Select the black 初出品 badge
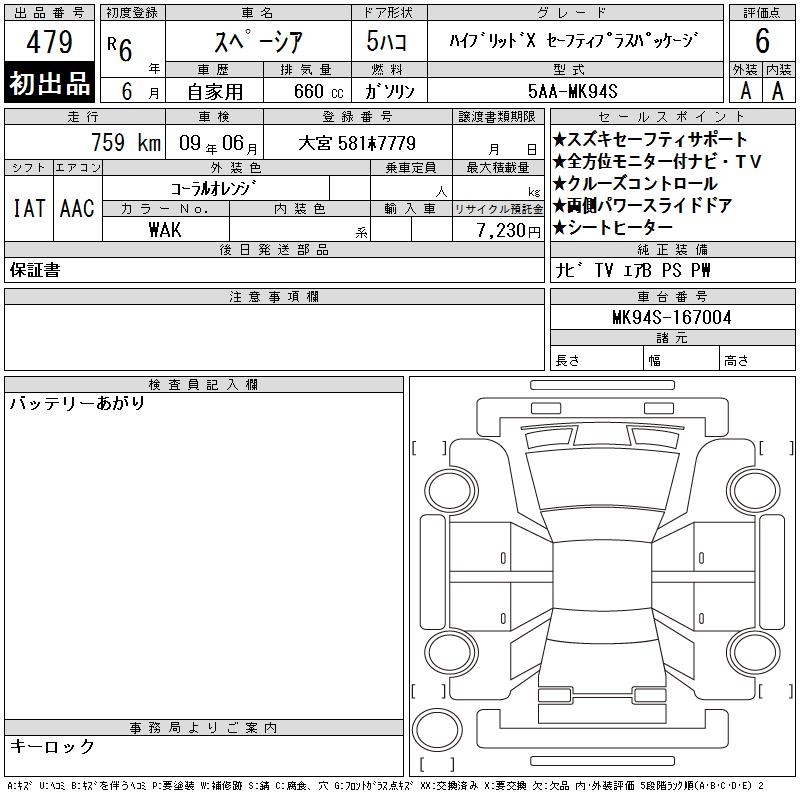800x800 pixels. point(49,83)
